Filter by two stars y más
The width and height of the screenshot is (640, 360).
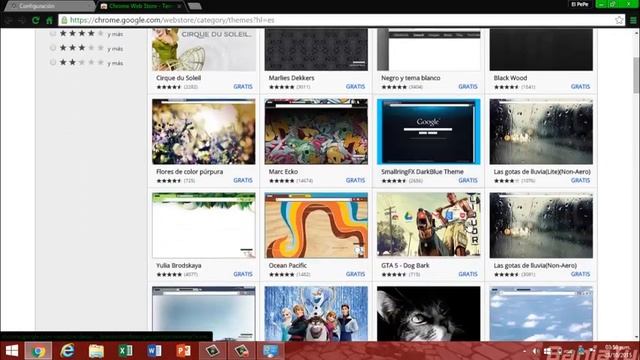tap(86, 62)
